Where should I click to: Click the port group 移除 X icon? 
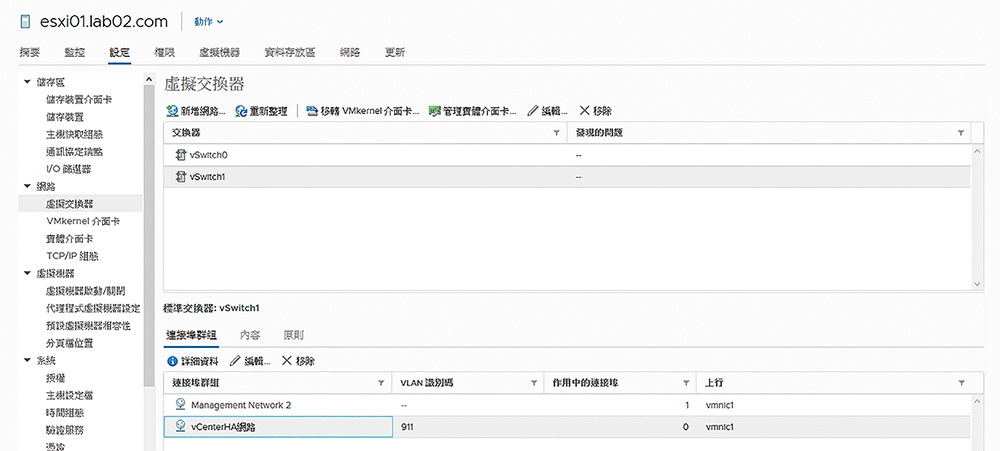click(286, 361)
